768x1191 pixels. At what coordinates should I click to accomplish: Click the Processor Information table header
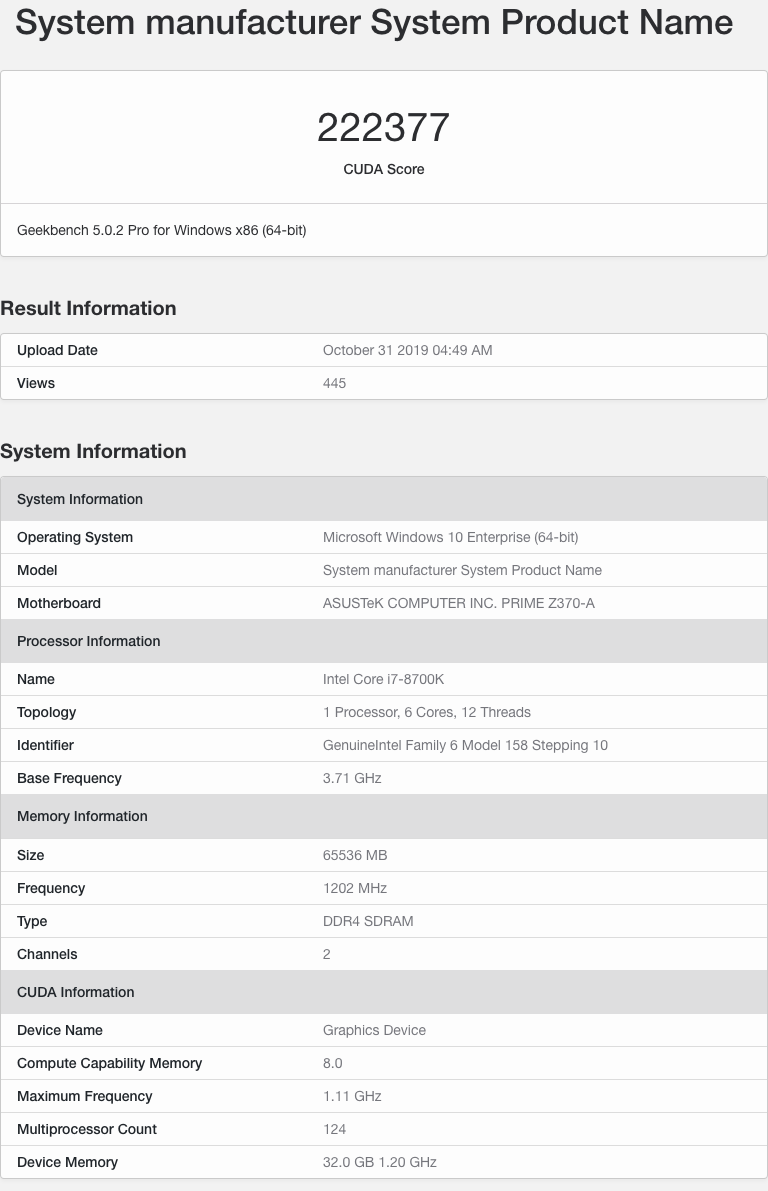(x=384, y=641)
